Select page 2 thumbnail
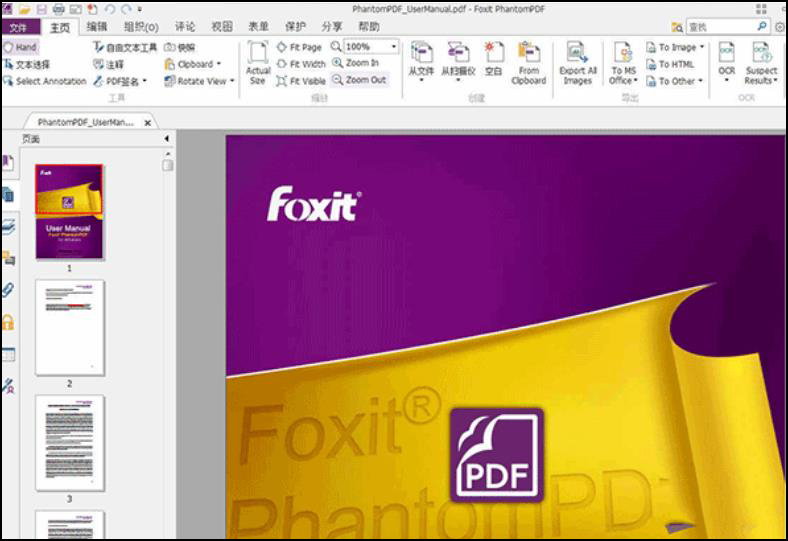The height and width of the screenshot is (541, 788). [70, 327]
